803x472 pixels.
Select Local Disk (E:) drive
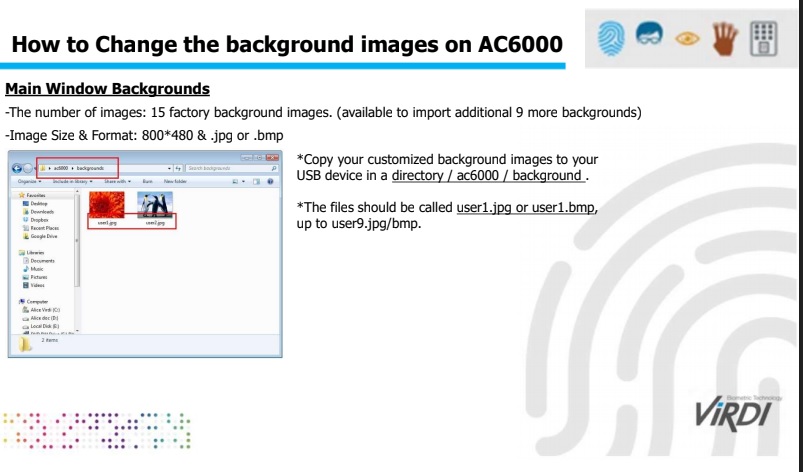[41, 326]
